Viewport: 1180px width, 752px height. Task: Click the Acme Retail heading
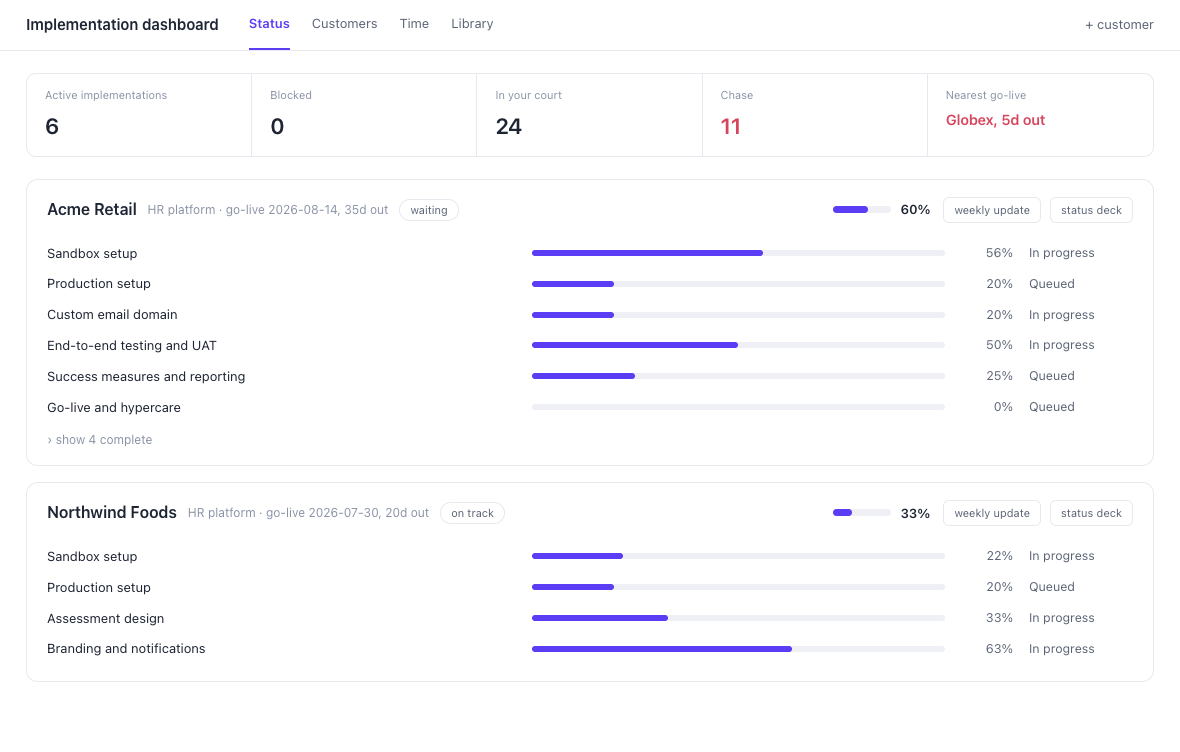92,210
